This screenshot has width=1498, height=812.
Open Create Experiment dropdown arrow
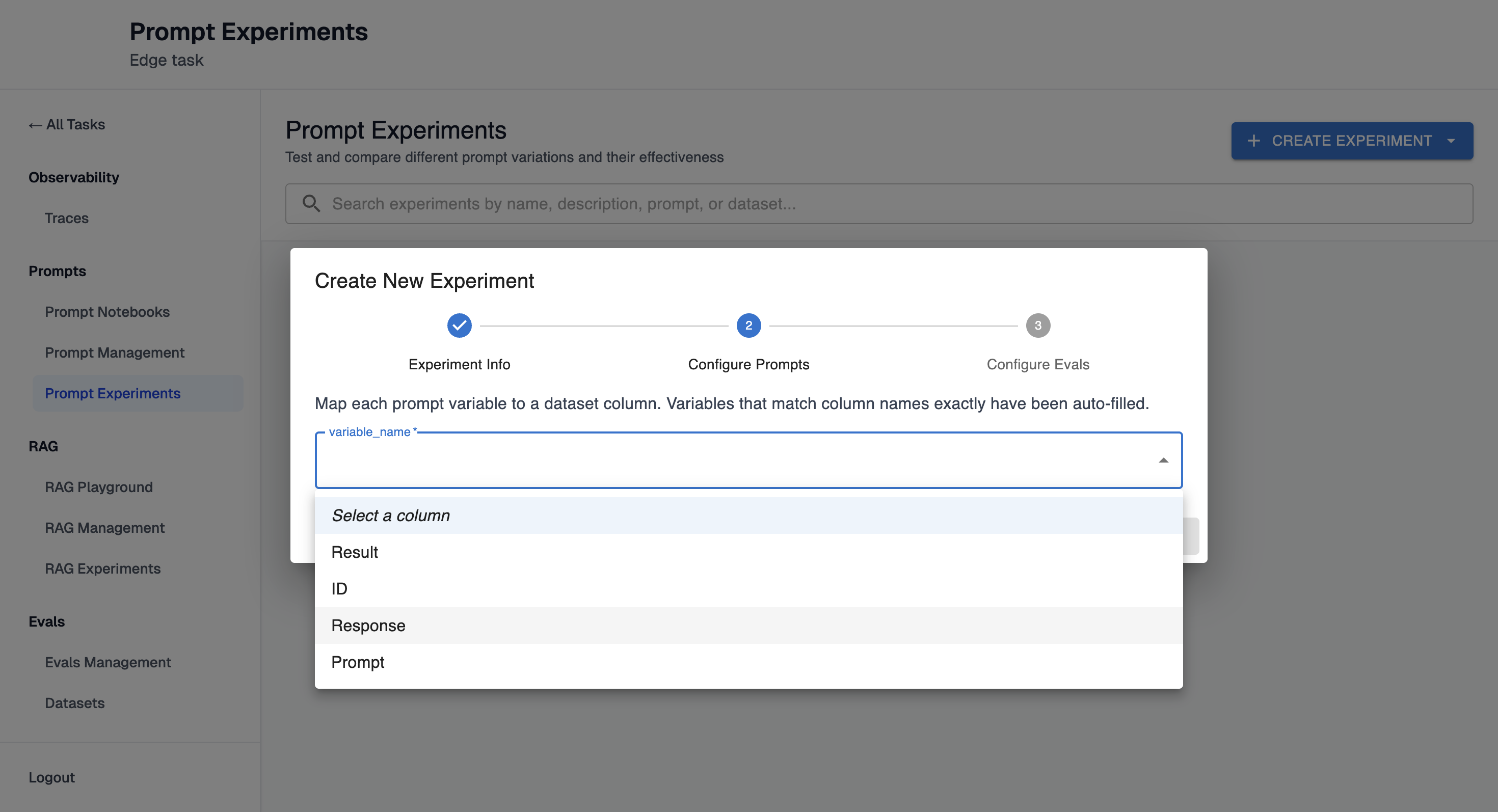pyautogui.click(x=1451, y=141)
